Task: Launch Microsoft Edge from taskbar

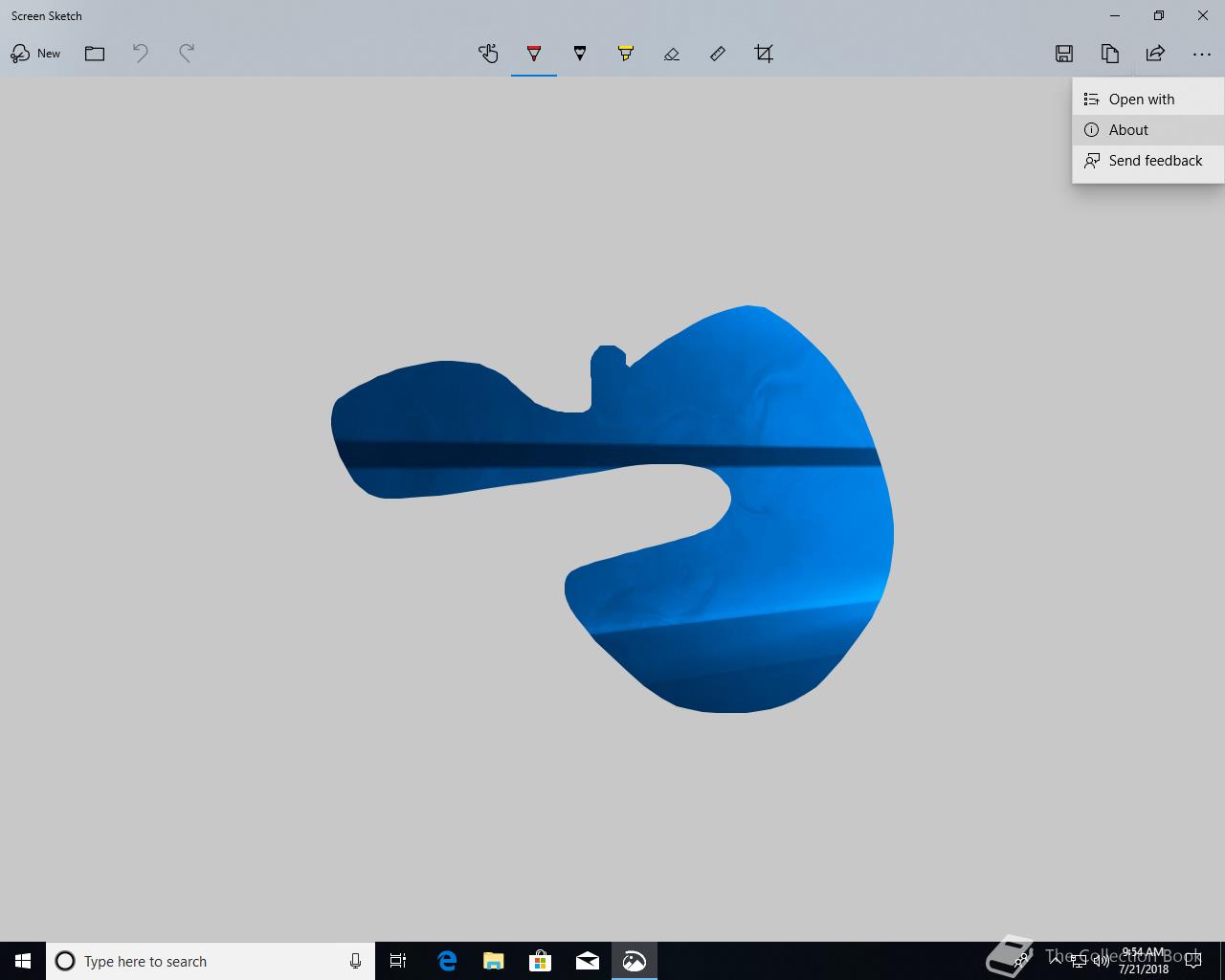Action: 447,961
